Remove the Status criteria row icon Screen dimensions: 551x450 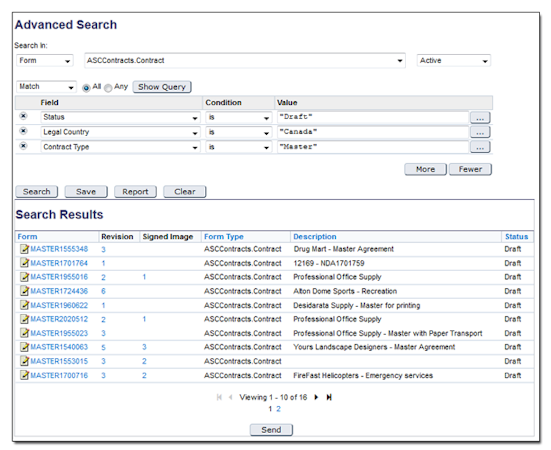point(23,116)
